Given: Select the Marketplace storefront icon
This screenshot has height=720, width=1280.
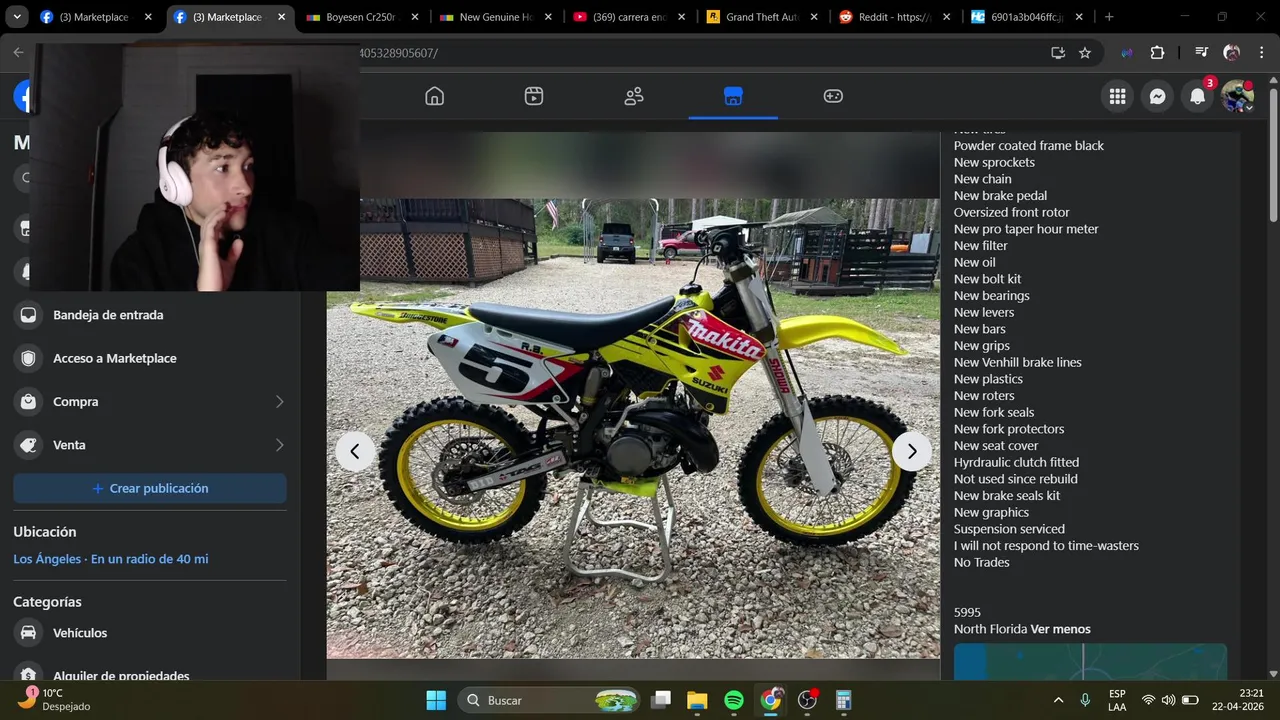Looking at the screenshot, I should click(x=733, y=96).
